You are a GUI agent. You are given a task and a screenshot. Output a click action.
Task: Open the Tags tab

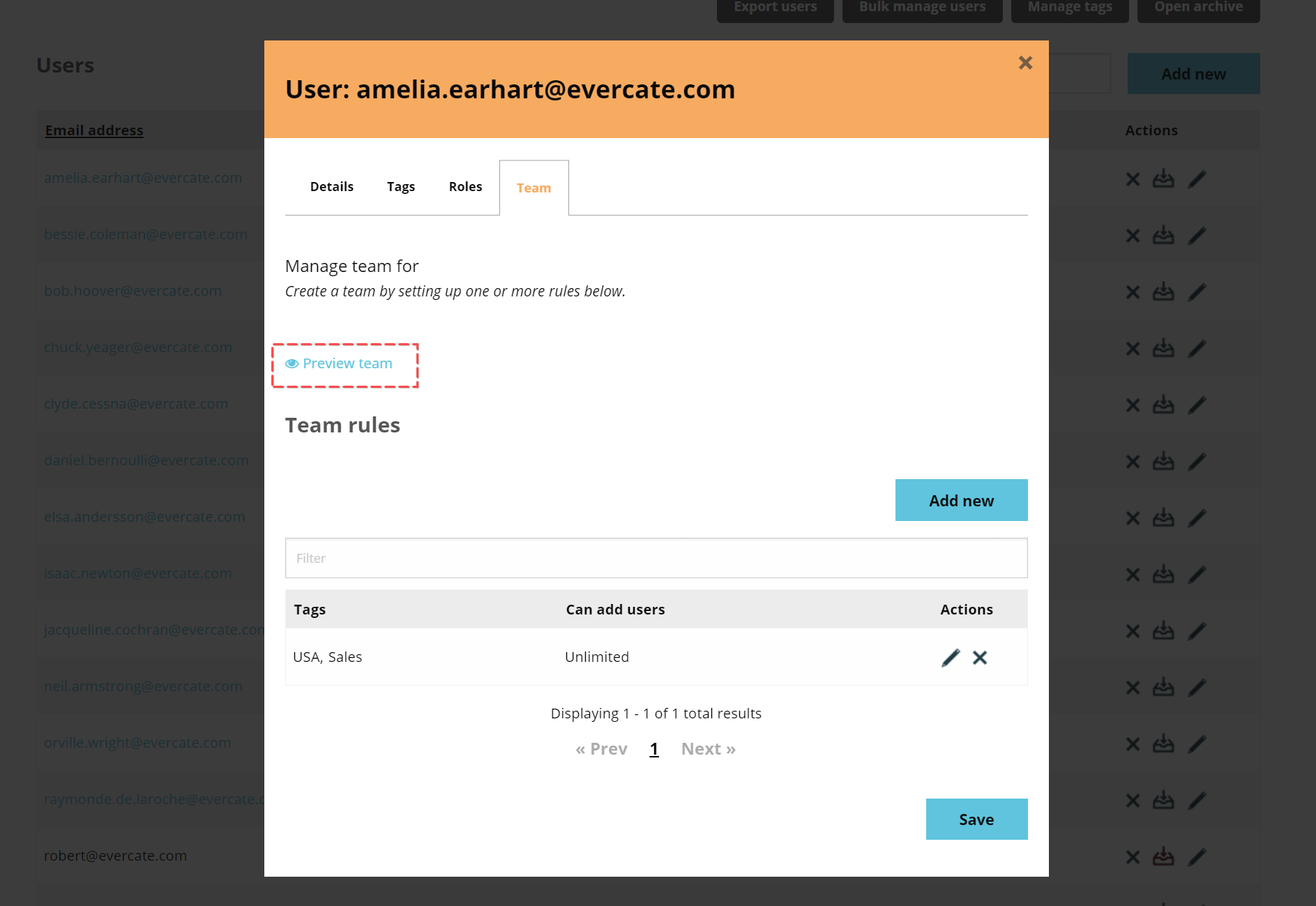tap(401, 187)
